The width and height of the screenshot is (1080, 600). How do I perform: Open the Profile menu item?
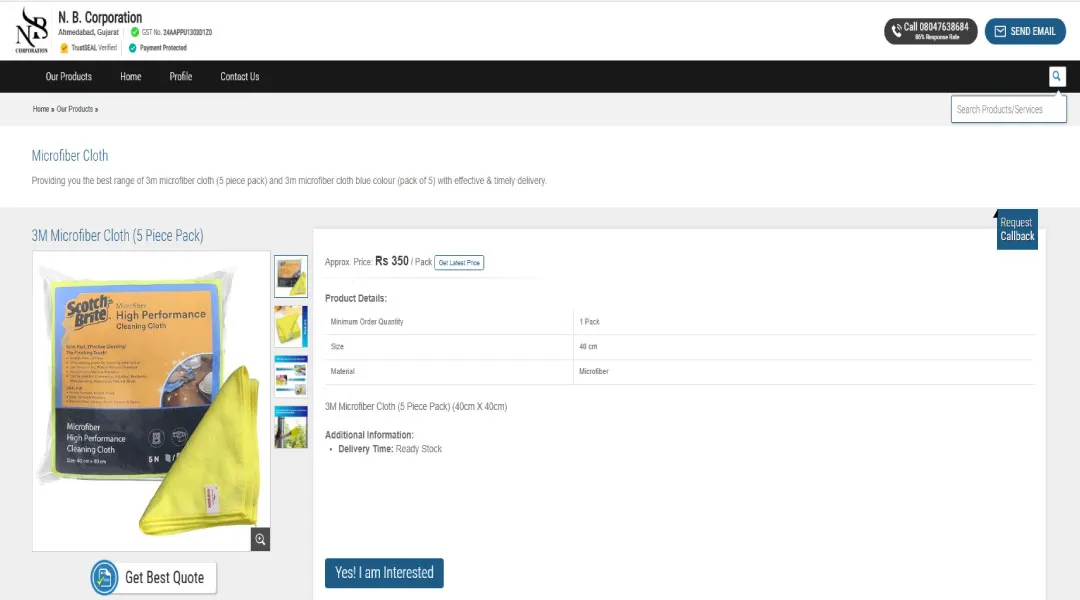click(x=180, y=76)
